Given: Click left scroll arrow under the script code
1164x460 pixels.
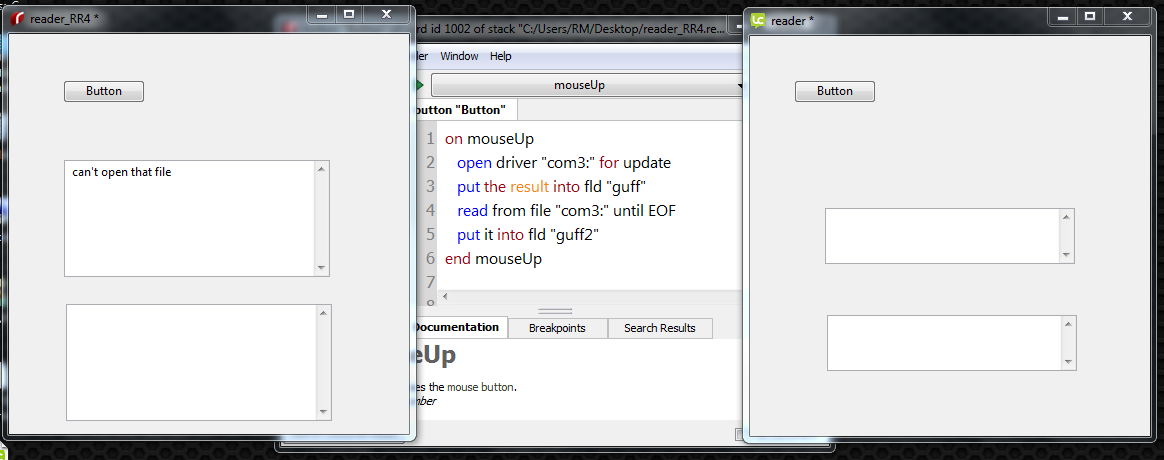Looking at the screenshot, I should [445, 297].
